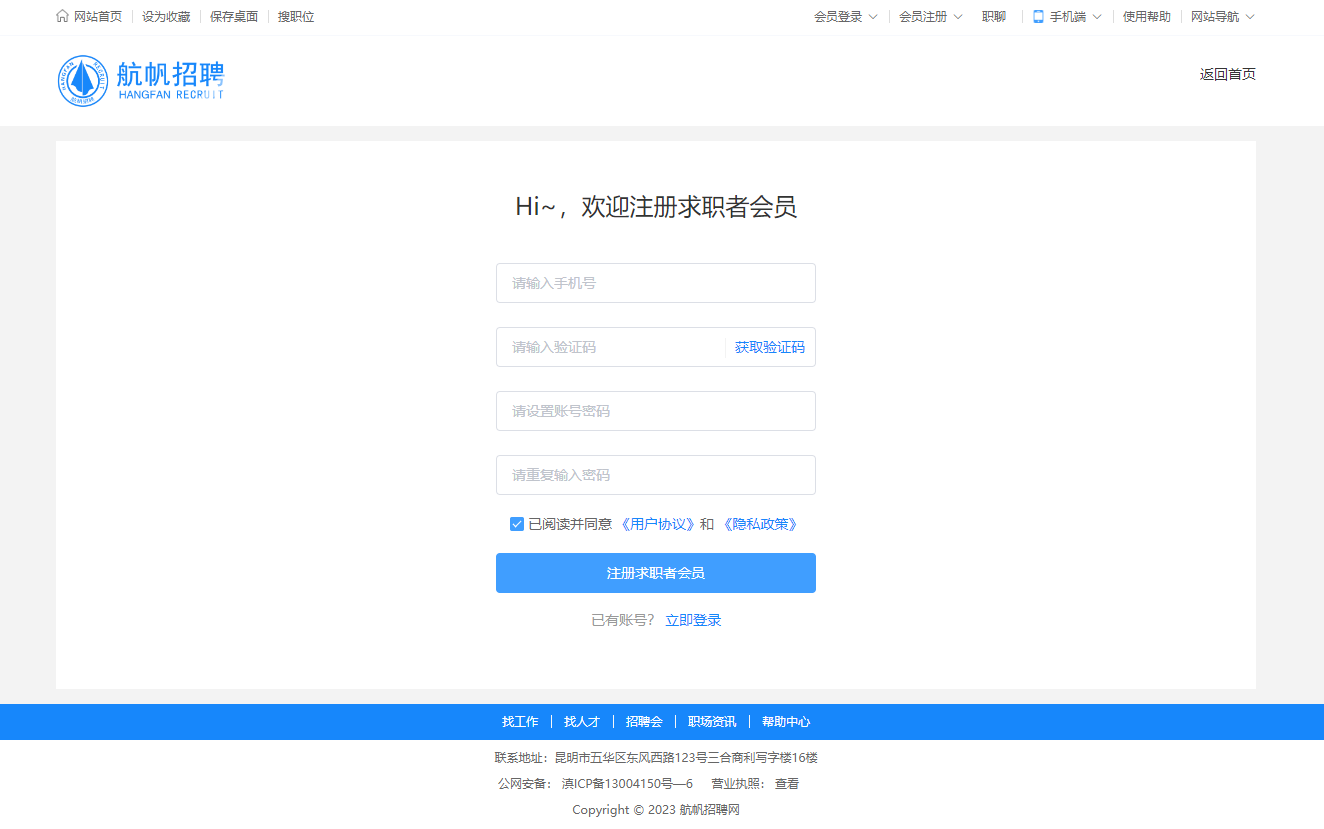Click 返回首页 in the header

(1227, 74)
